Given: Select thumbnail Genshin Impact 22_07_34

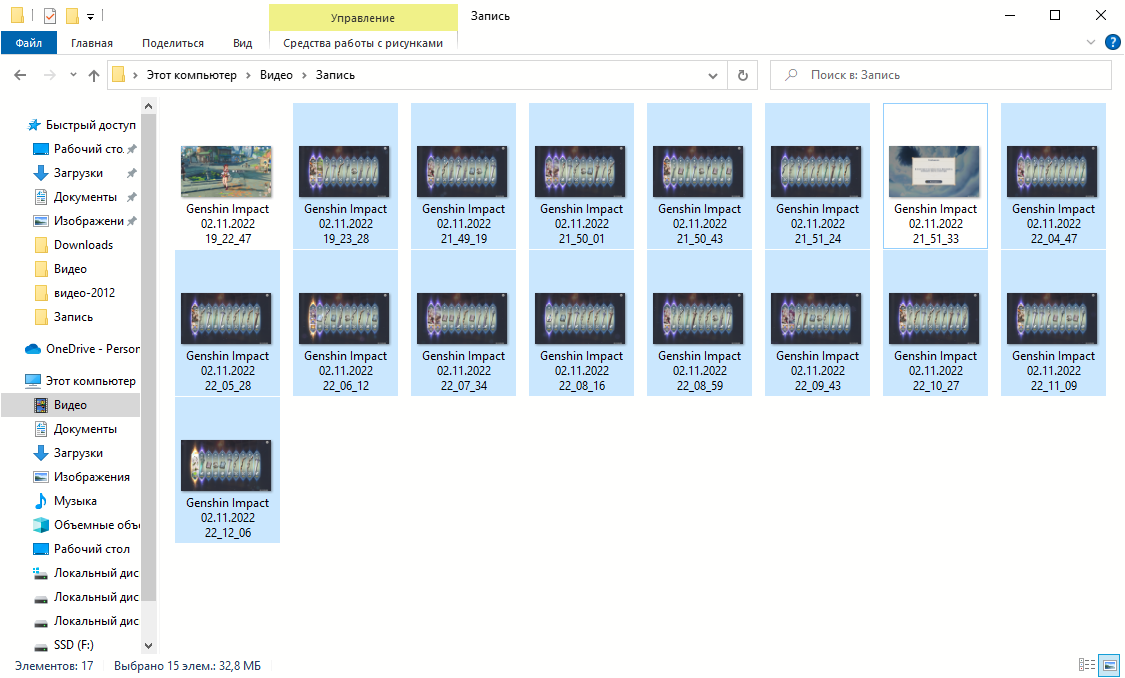Looking at the screenshot, I should point(463,323).
